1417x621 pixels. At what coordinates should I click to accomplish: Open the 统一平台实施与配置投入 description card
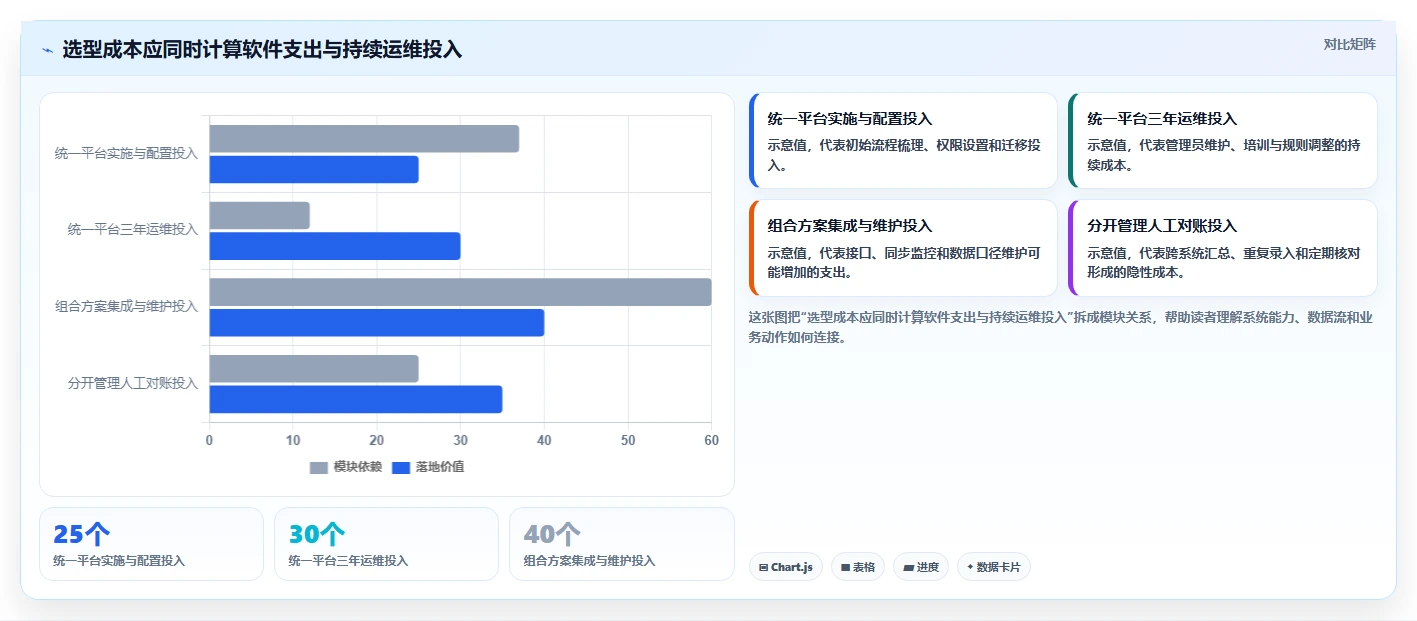(x=903, y=141)
